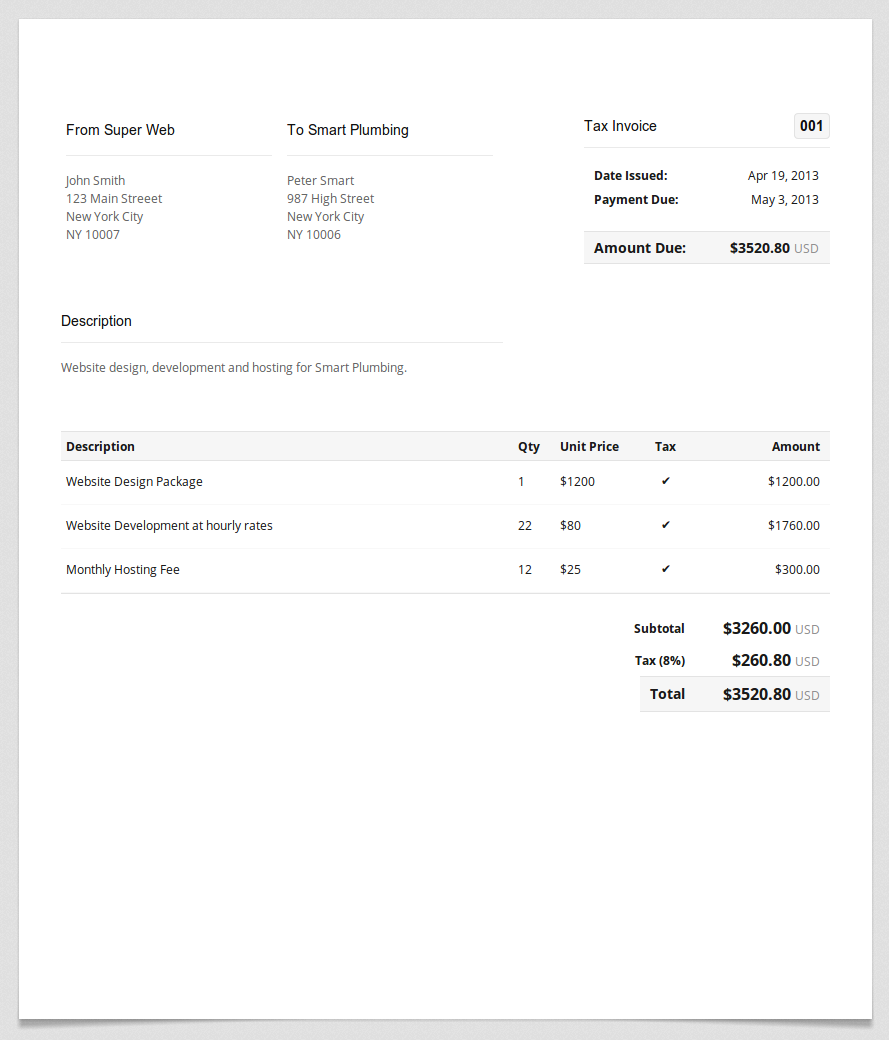Viewport: 889px width, 1040px height.
Task: Select the To Smart Plumbing heading
Action: pos(348,130)
